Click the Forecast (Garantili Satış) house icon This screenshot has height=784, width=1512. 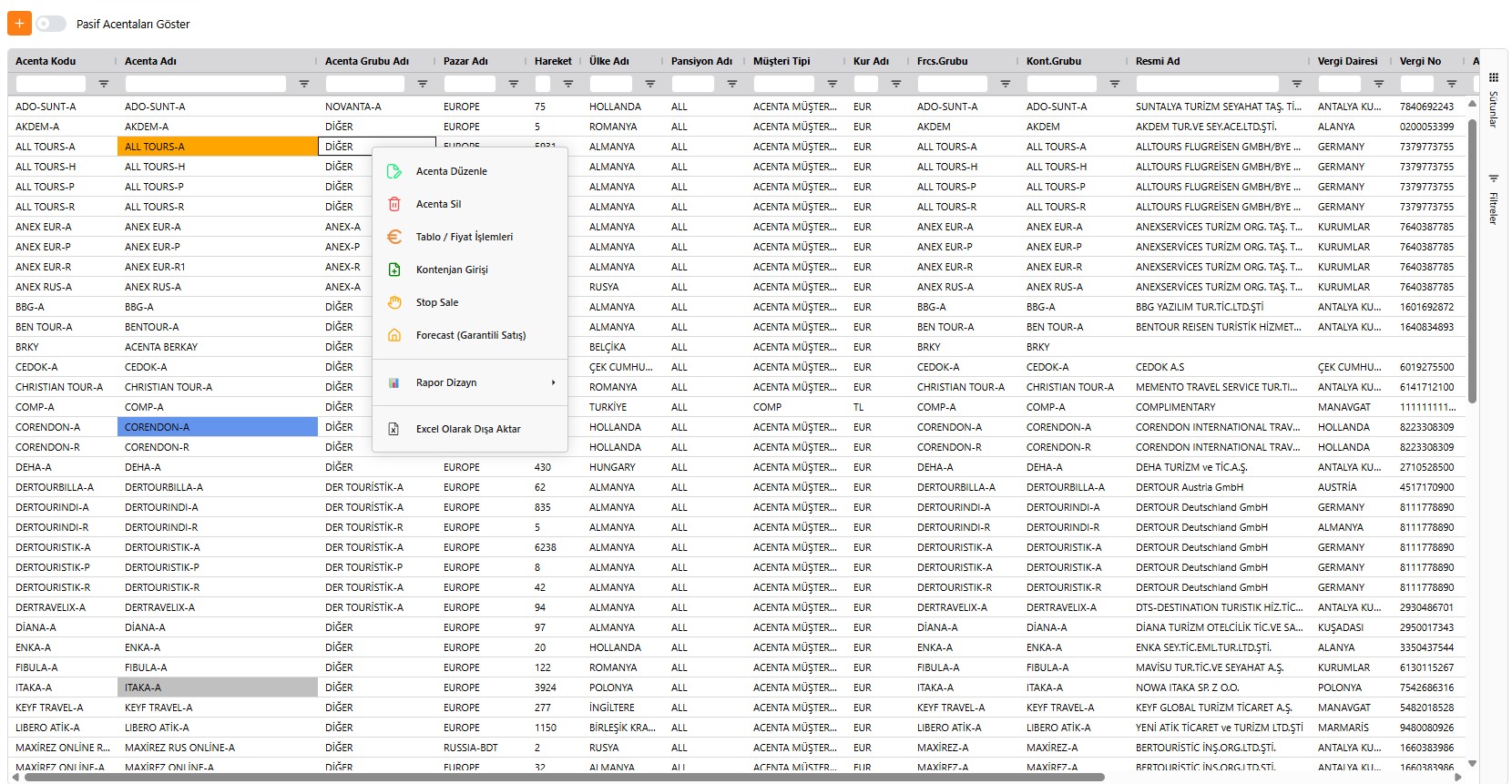click(x=394, y=335)
